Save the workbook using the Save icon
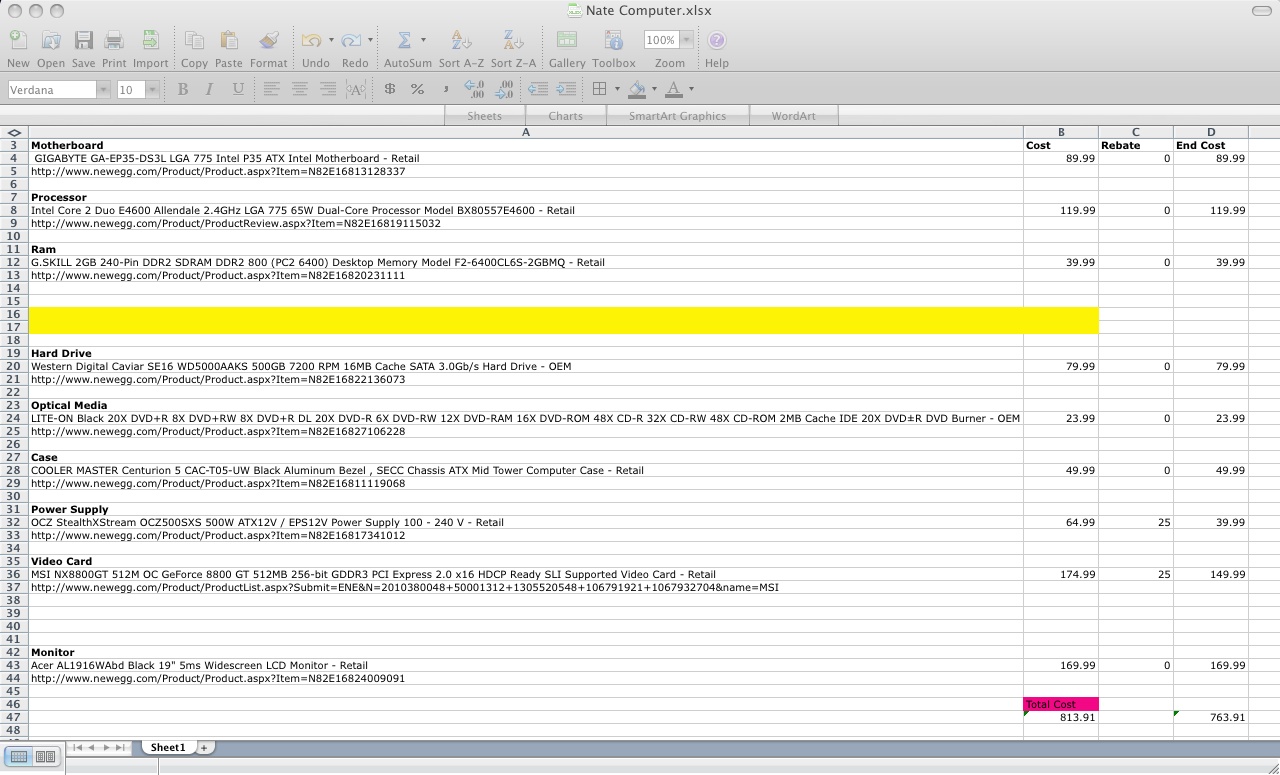Viewport: 1280px width, 775px height. pyautogui.click(x=84, y=41)
